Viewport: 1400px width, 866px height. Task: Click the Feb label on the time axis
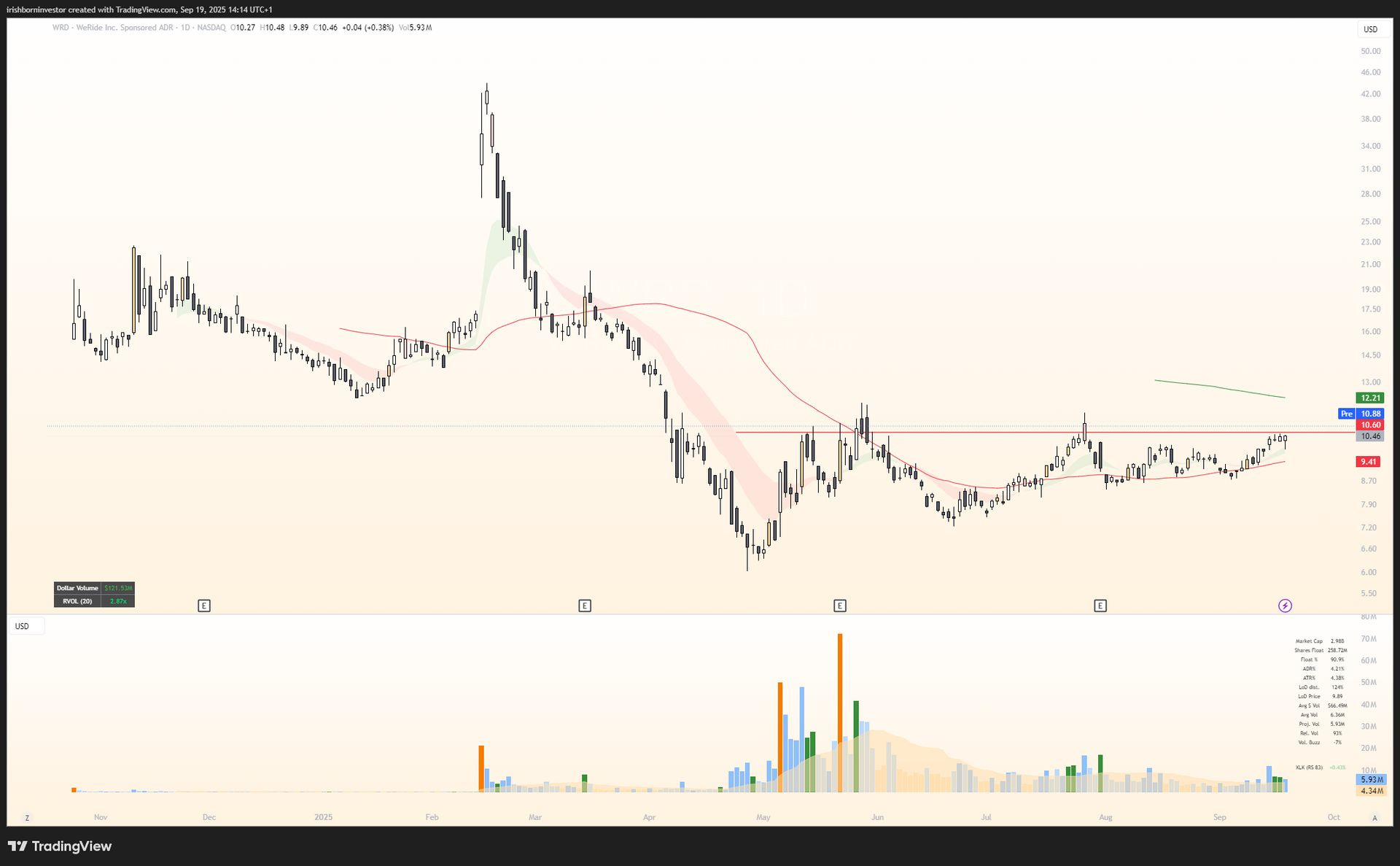pyautogui.click(x=432, y=817)
